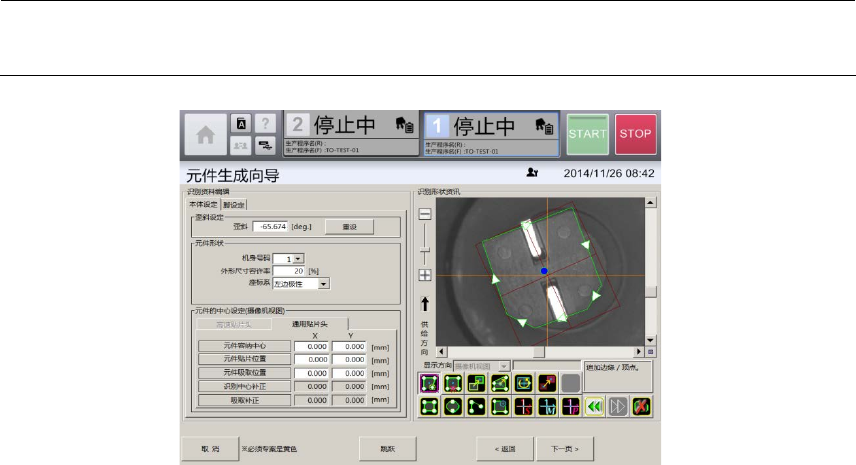Select the add edge/vertex tool icon
The image size is (856, 465).
pyautogui.click(x=429, y=381)
